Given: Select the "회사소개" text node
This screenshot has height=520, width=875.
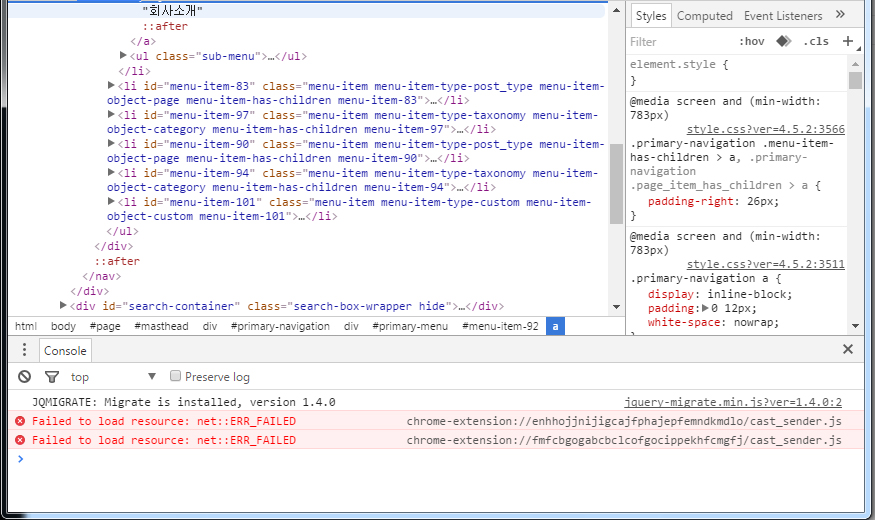Looking at the screenshot, I should [x=173, y=11].
